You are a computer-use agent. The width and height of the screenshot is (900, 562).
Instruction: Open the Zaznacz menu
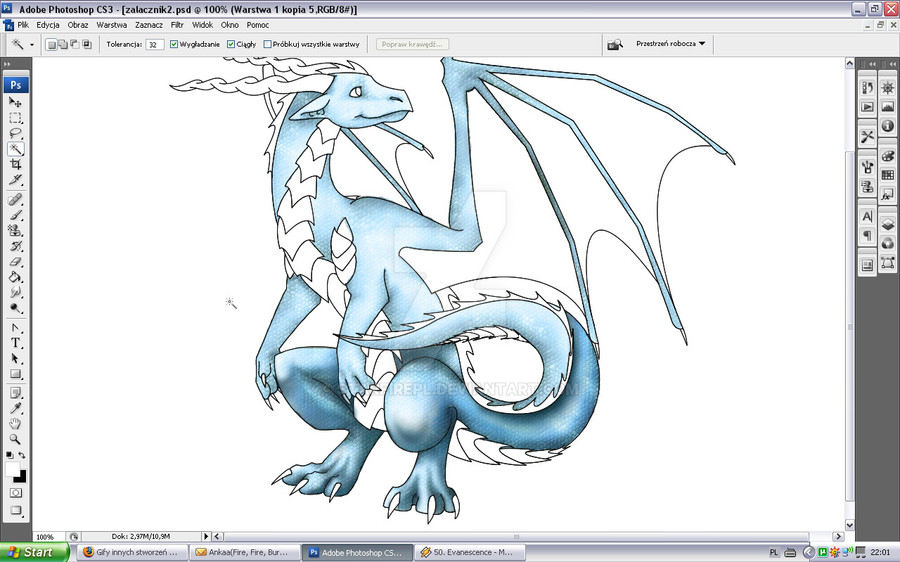(x=149, y=25)
